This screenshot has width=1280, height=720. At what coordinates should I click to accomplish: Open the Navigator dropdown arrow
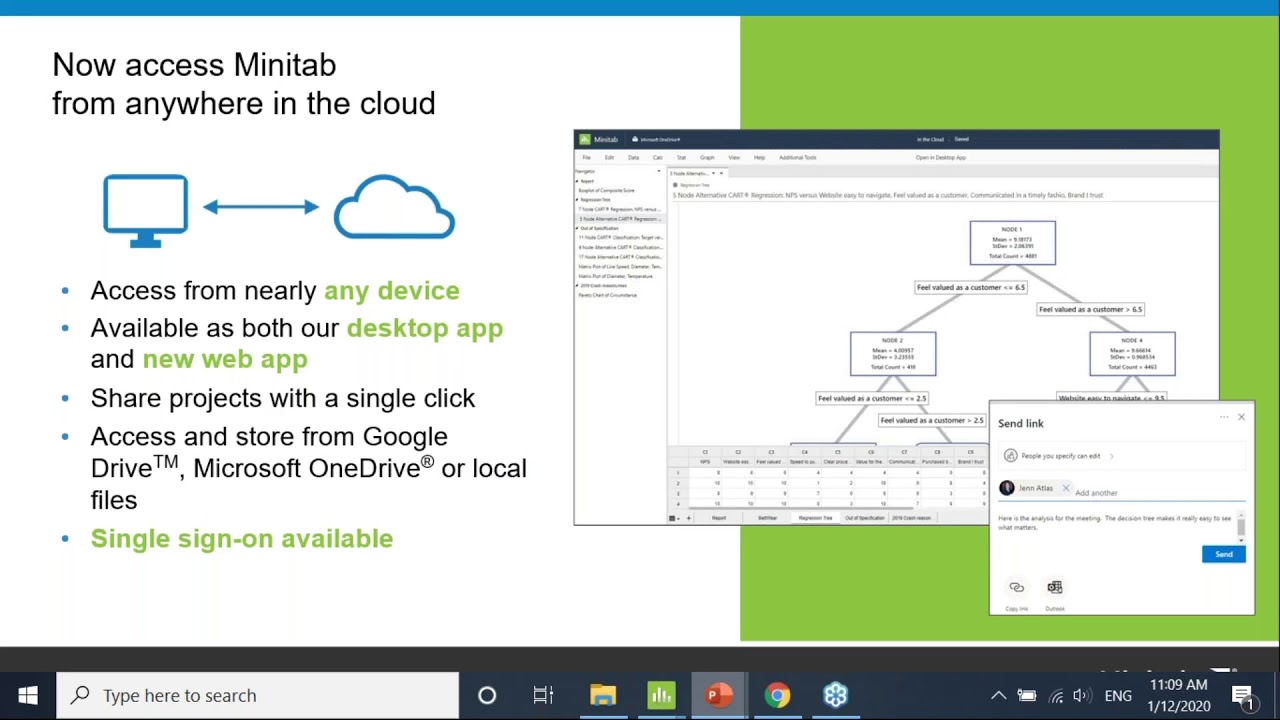tap(661, 172)
